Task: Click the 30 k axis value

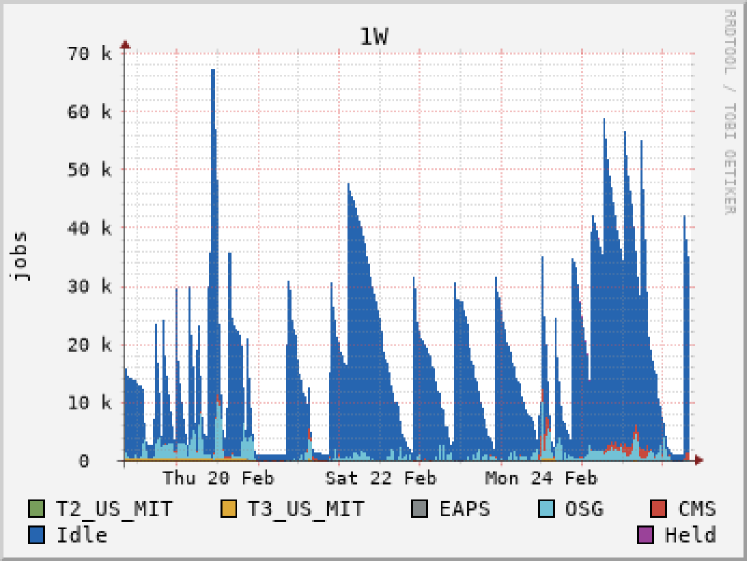Action: pos(90,286)
